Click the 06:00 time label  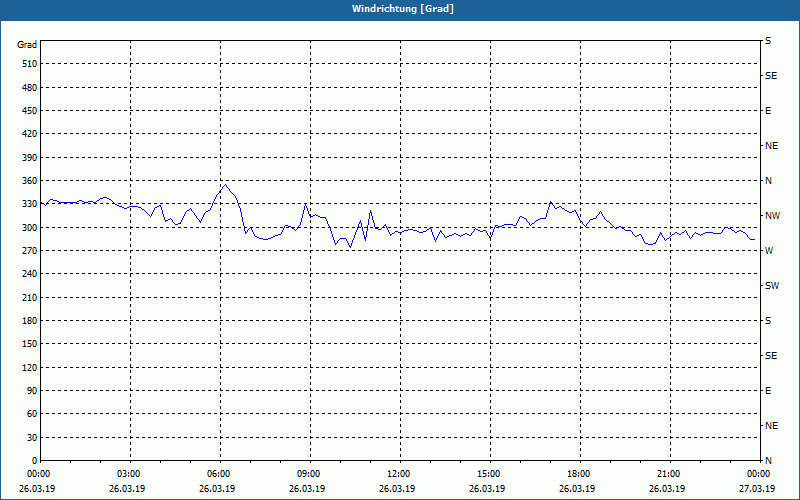click(218, 474)
